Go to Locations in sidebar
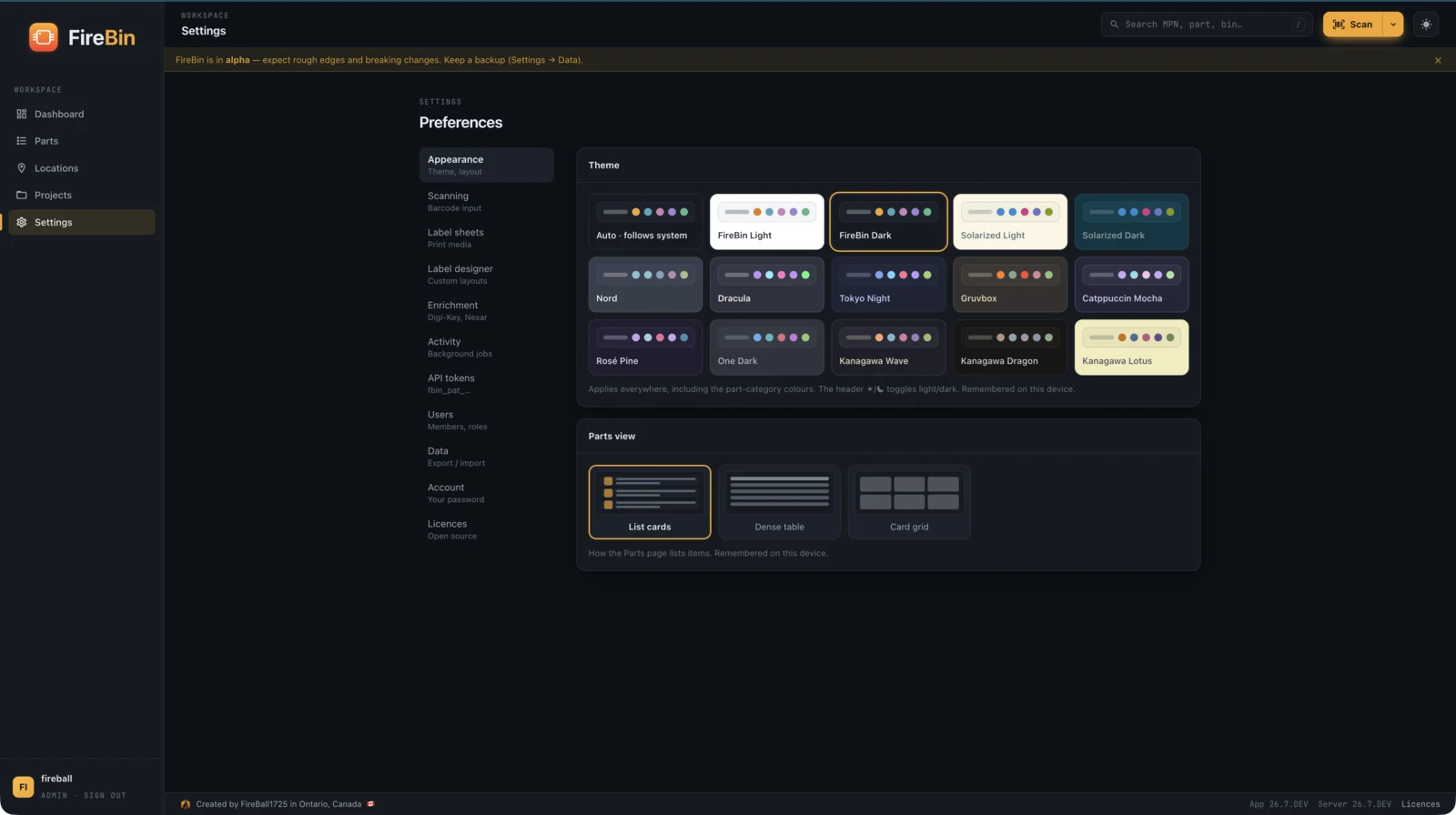Viewport: 1456px width, 815px height. coord(82,168)
